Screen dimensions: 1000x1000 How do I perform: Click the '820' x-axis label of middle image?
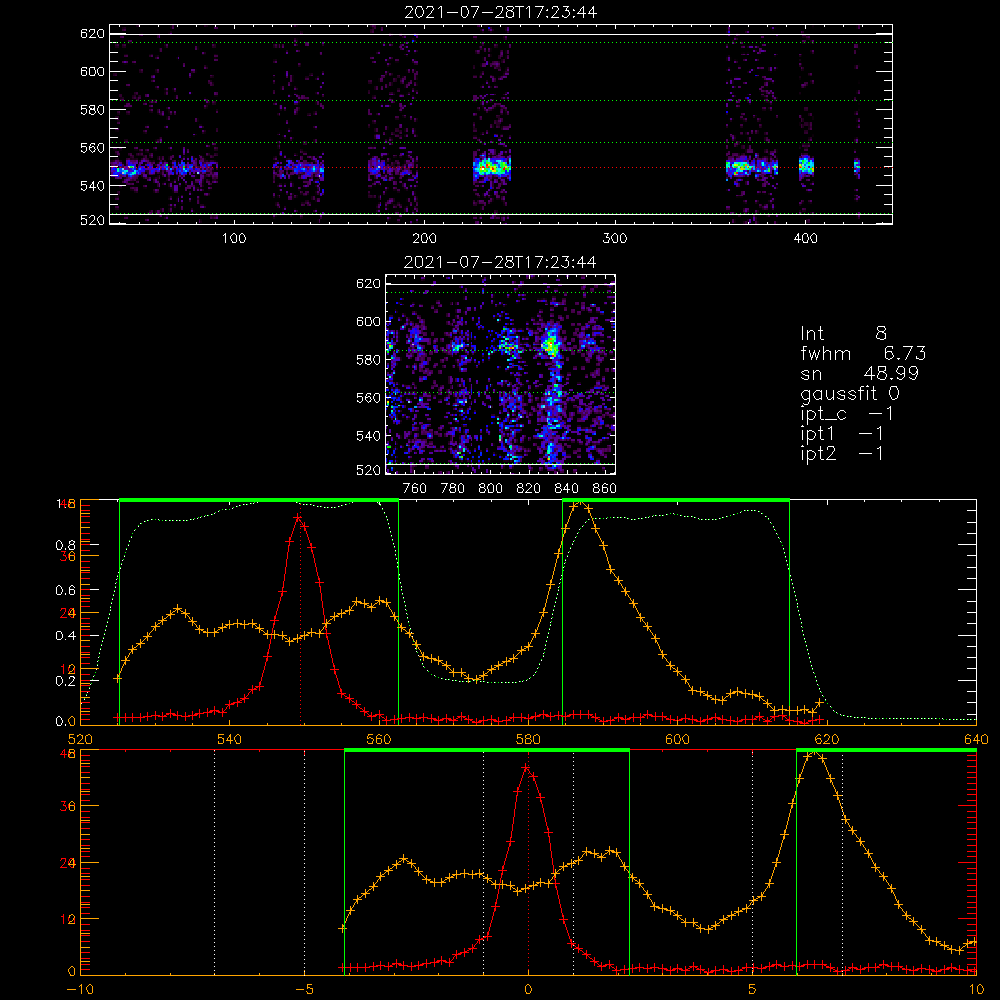(x=529, y=489)
